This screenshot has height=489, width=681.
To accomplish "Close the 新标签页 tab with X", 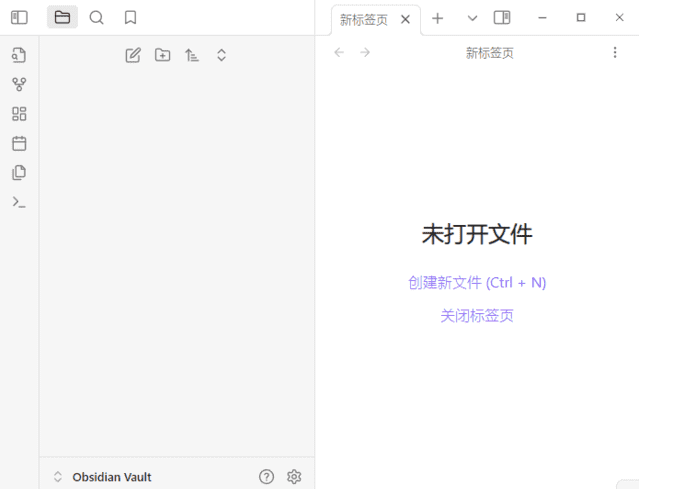I will tap(405, 20).
